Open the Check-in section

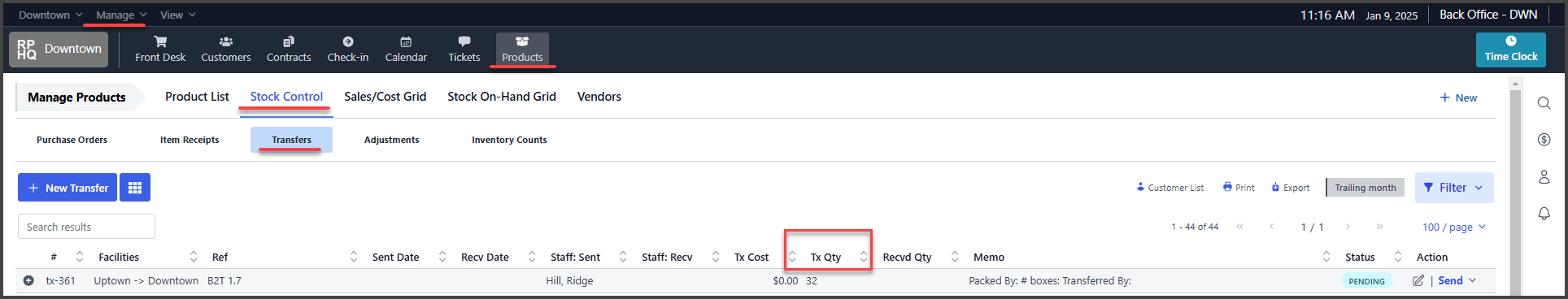point(348,50)
